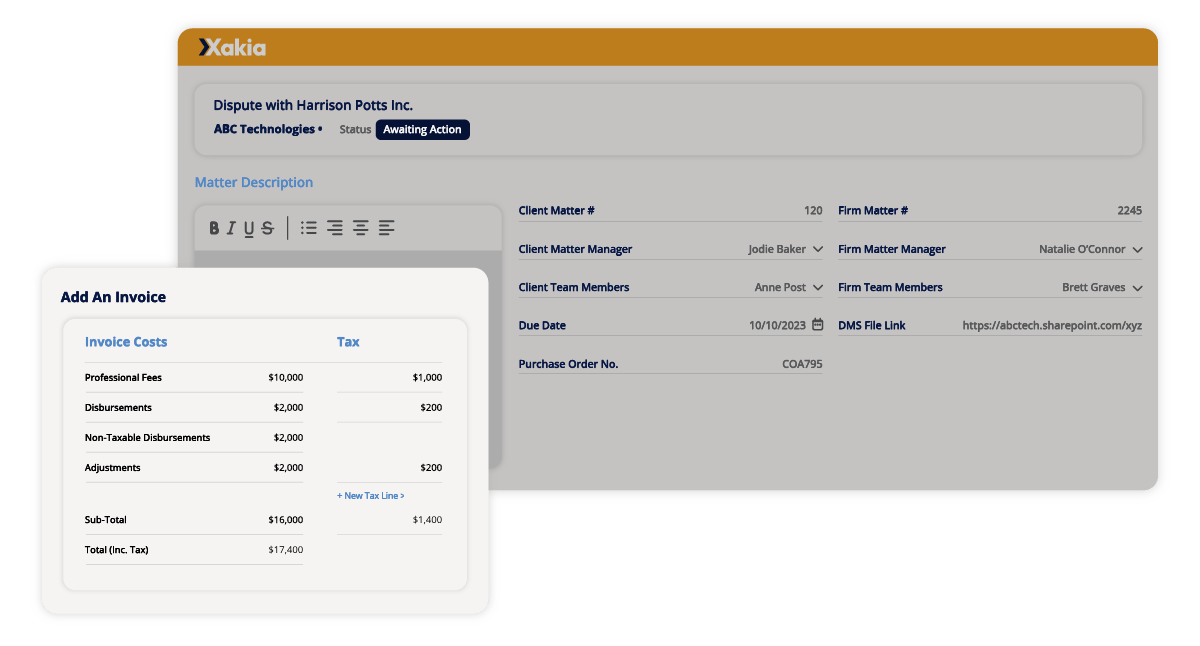The image size is (1200, 646).
Task: Select the center-align text icon
Action: point(360,227)
